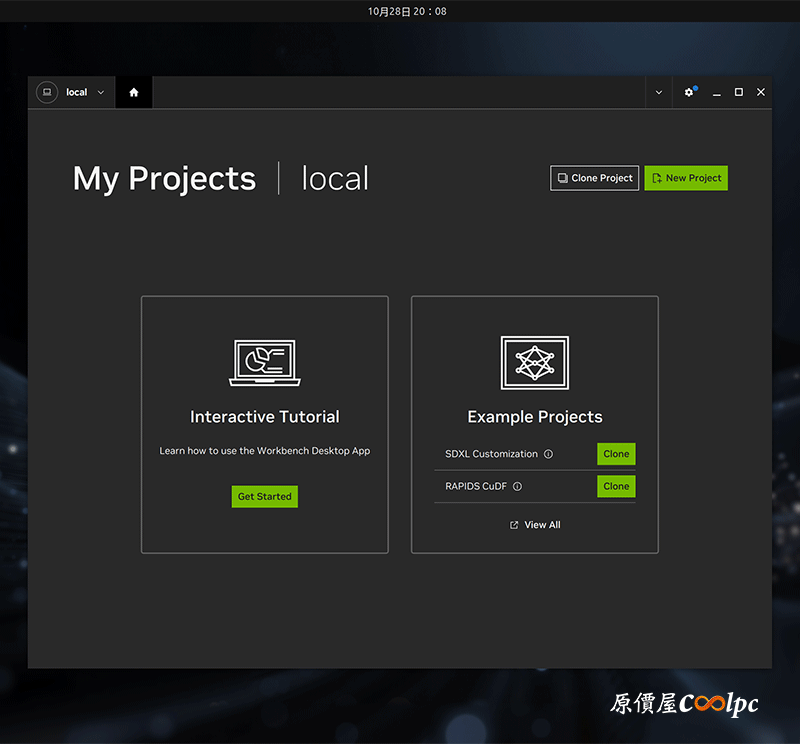Create a New Project
This screenshot has width=800, height=744.
[x=686, y=178]
